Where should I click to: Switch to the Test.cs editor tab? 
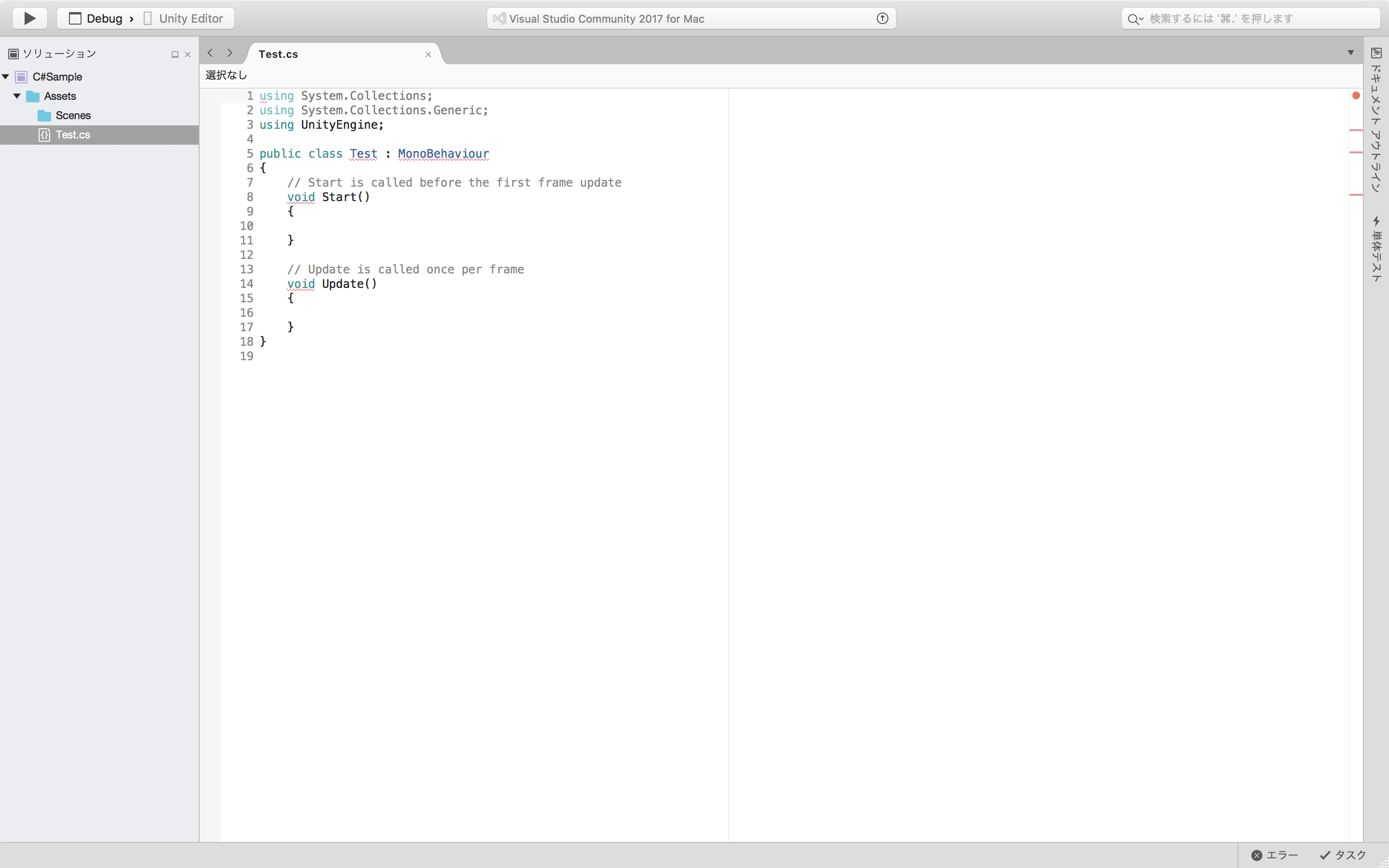(x=278, y=54)
